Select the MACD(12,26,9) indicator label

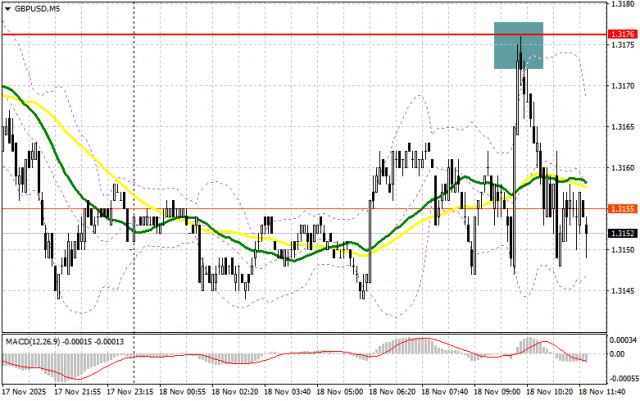pos(64,341)
